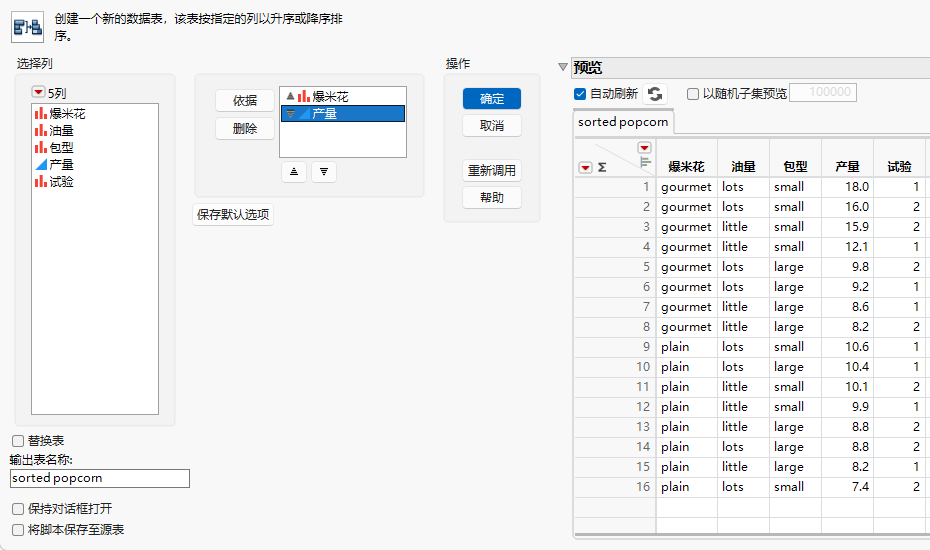Click the sigma icon in the preview table header
930x550 pixels.
tap(603, 168)
